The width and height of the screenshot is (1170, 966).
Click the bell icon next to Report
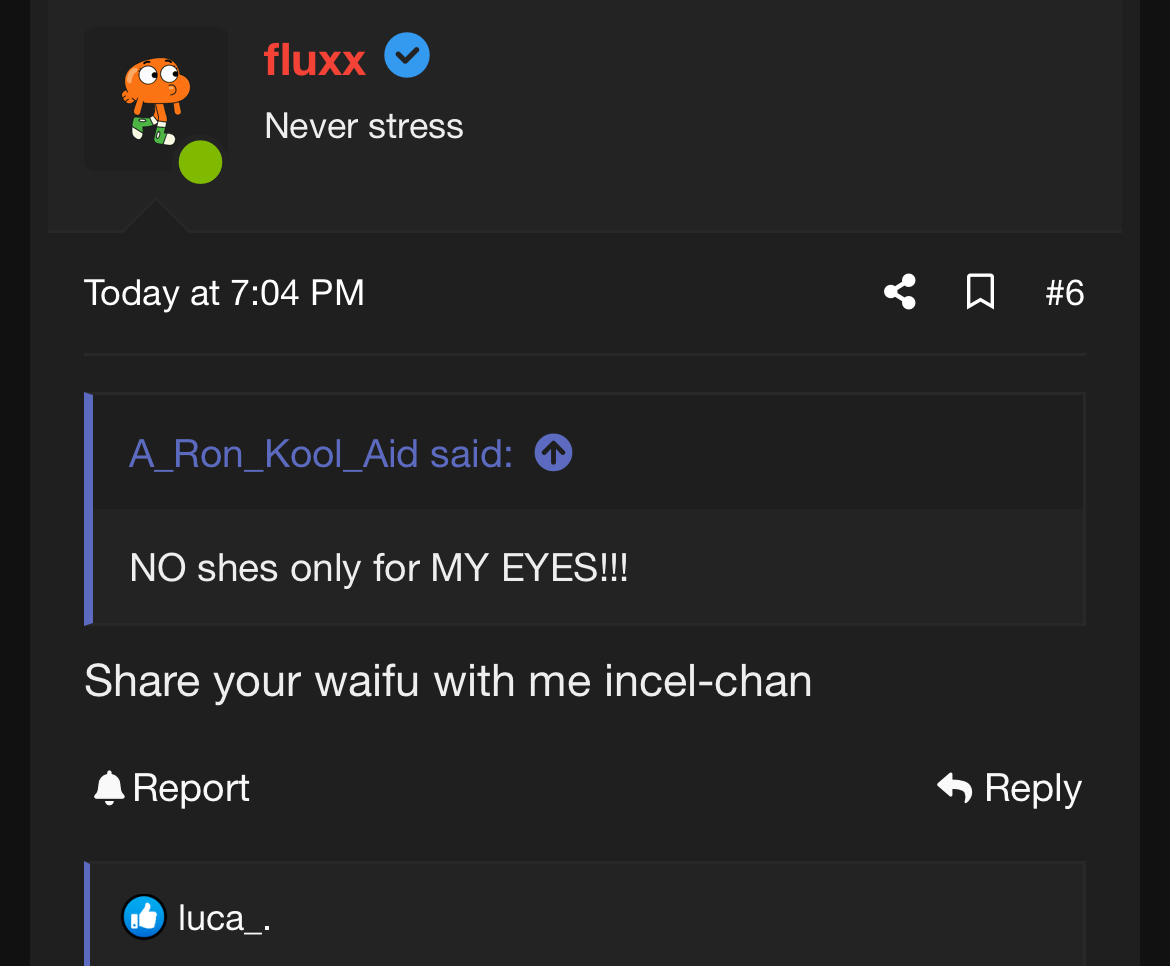[x=108, y=788]
